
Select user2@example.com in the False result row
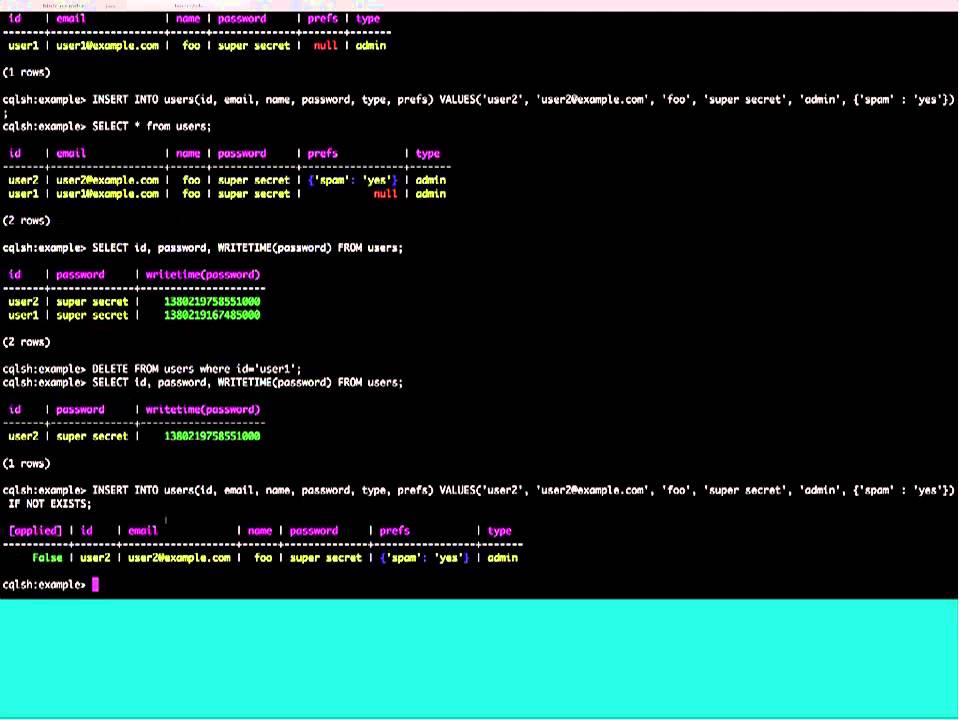click(179, 558)
